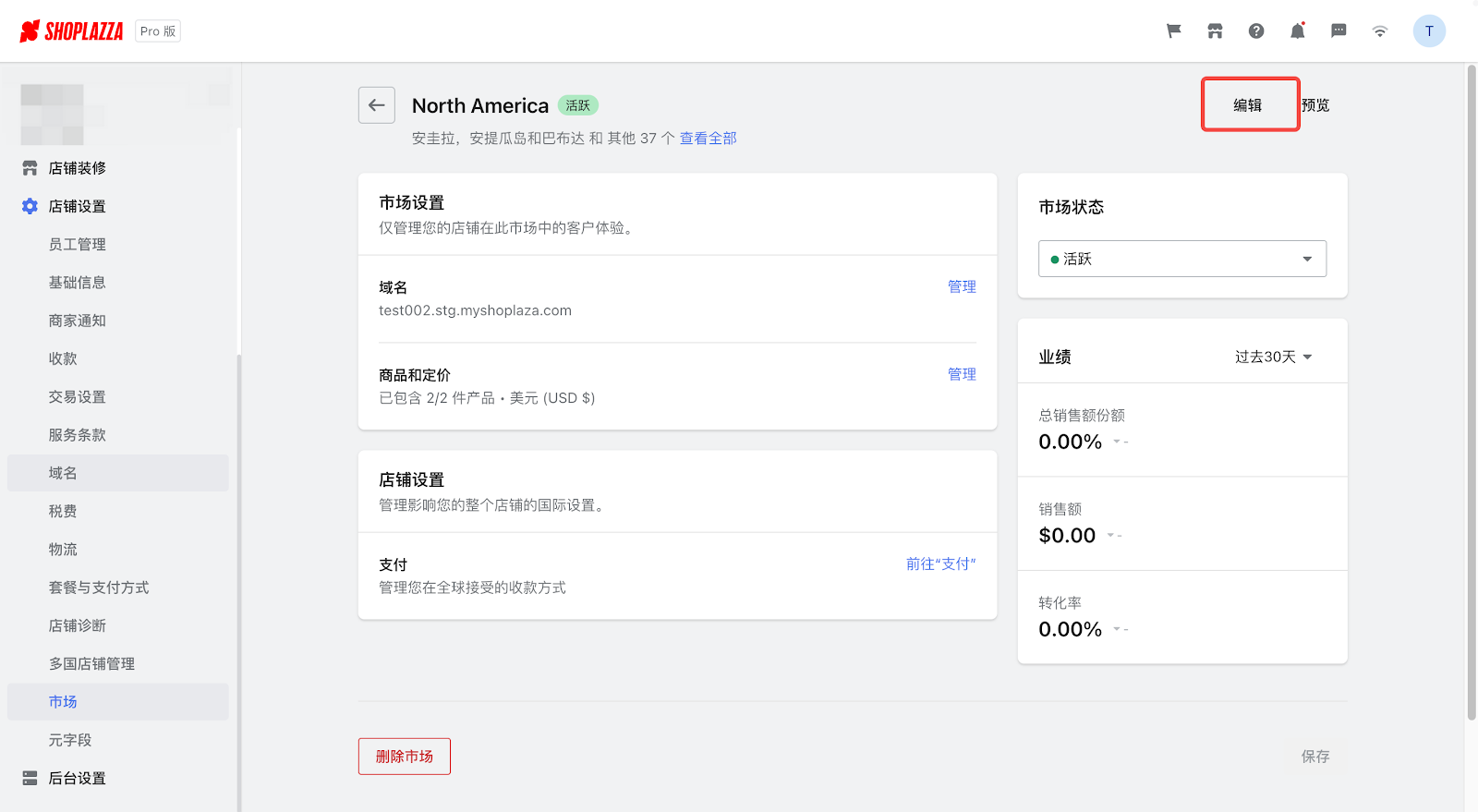Click the Shoplazza logo
This screenshot has width=1478, height=812.
point(71,31)
